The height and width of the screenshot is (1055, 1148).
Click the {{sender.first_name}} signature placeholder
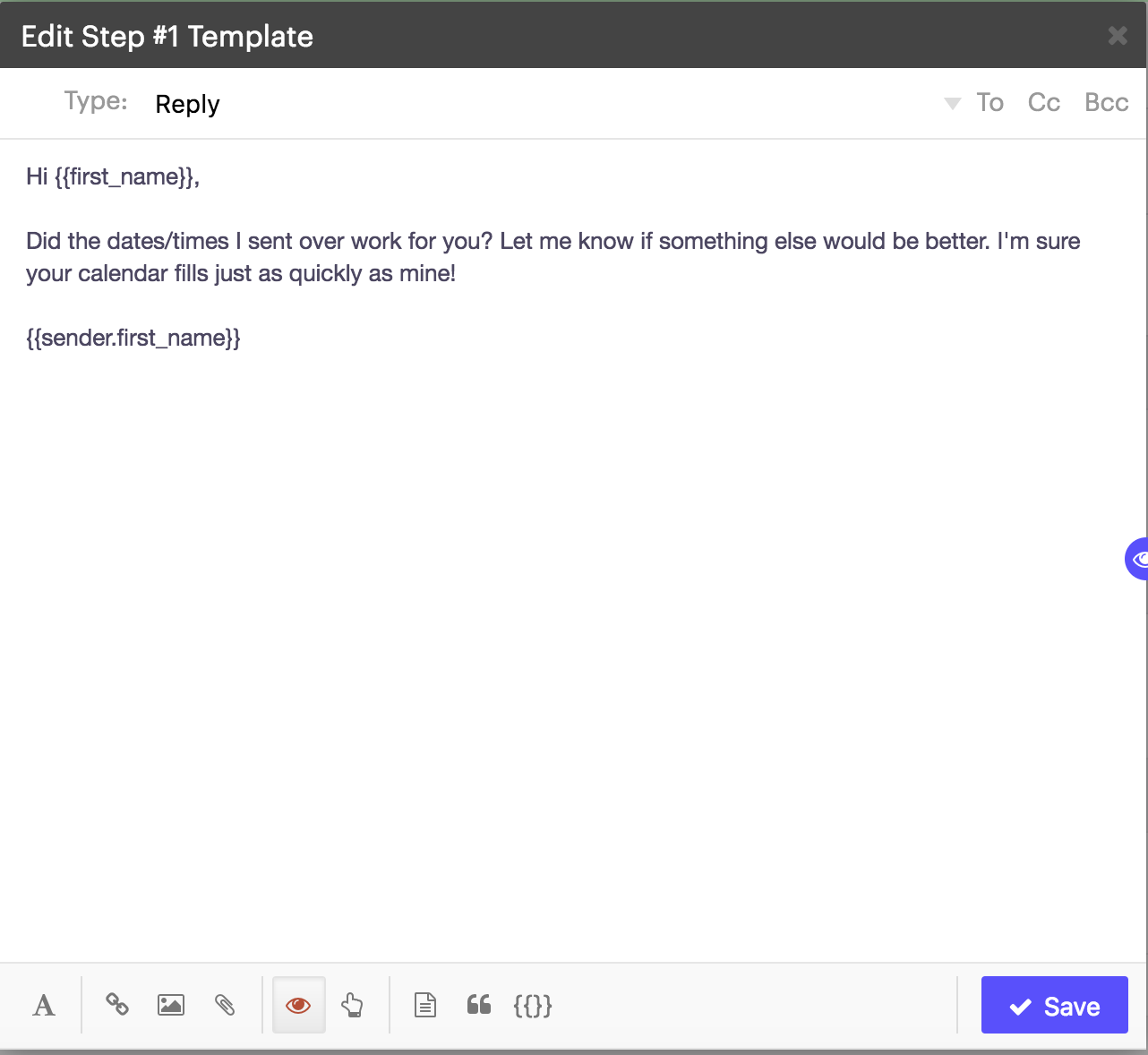tap(133, 338)
